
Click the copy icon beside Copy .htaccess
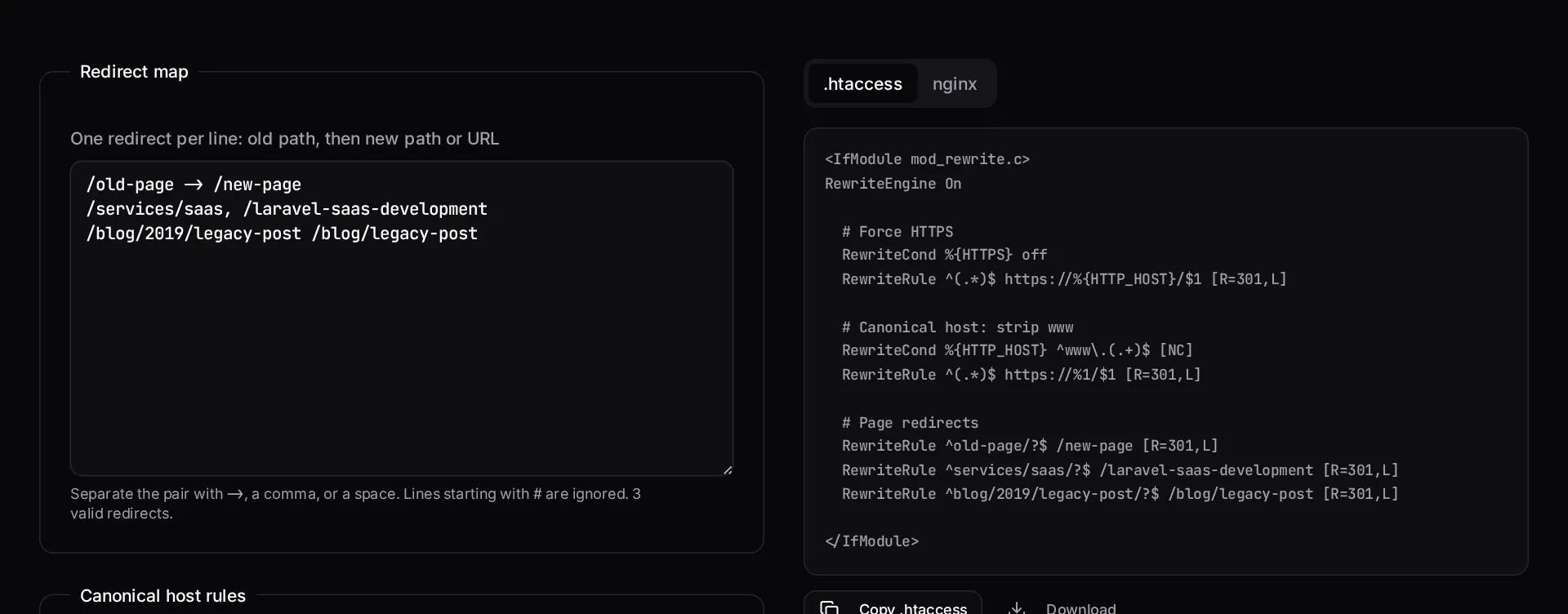click(x=829, y=607)
